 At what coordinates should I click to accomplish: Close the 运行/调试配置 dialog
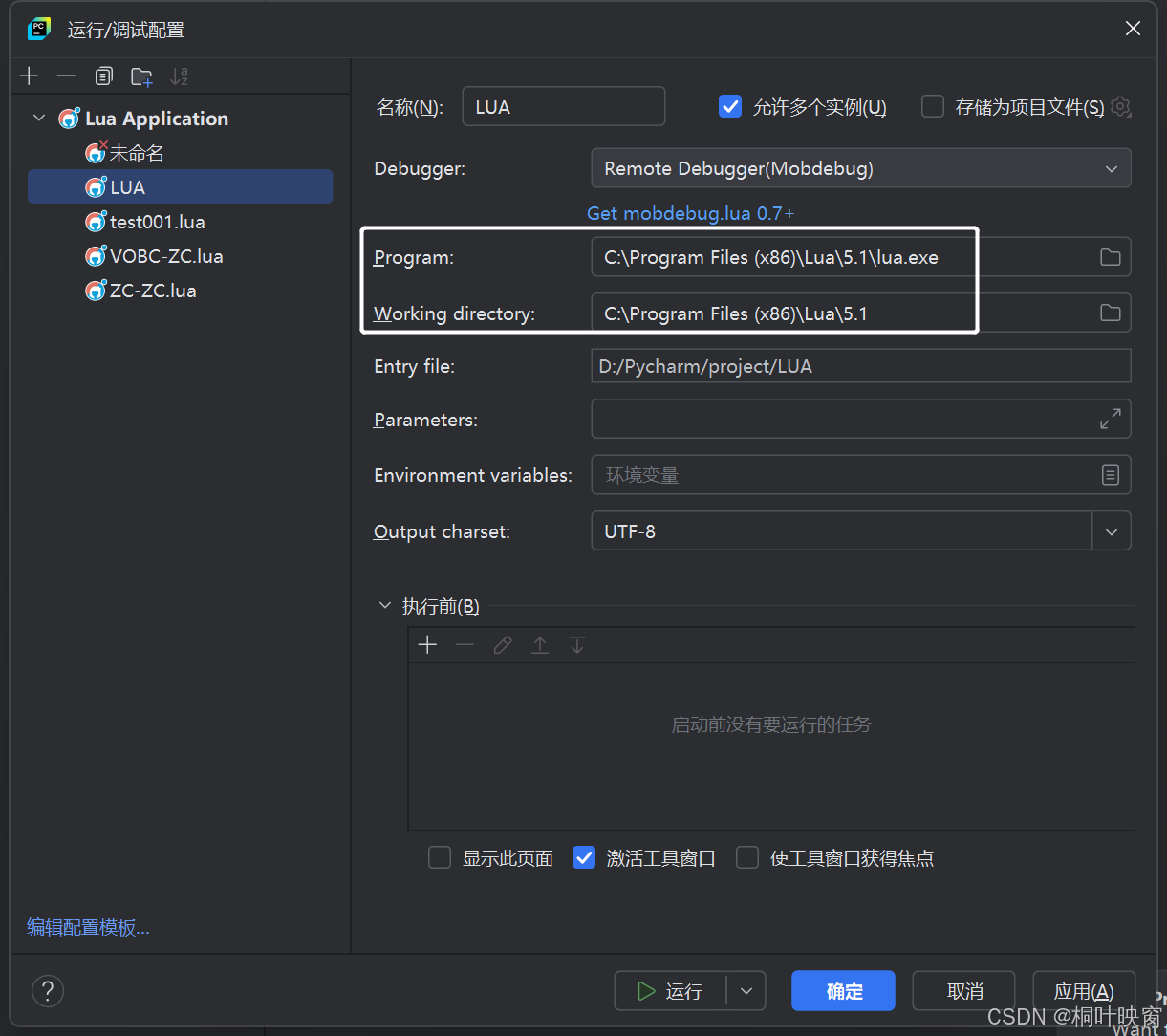1133,29
